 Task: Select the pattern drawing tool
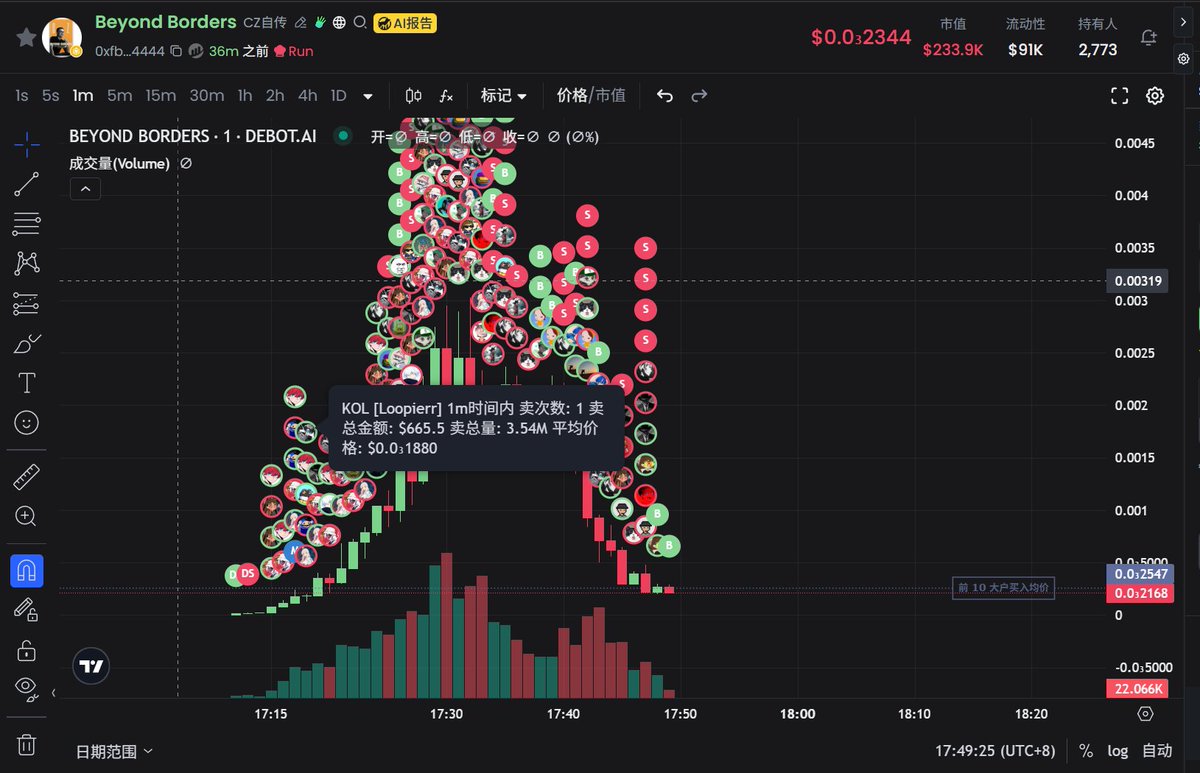(x=27, y=264)
